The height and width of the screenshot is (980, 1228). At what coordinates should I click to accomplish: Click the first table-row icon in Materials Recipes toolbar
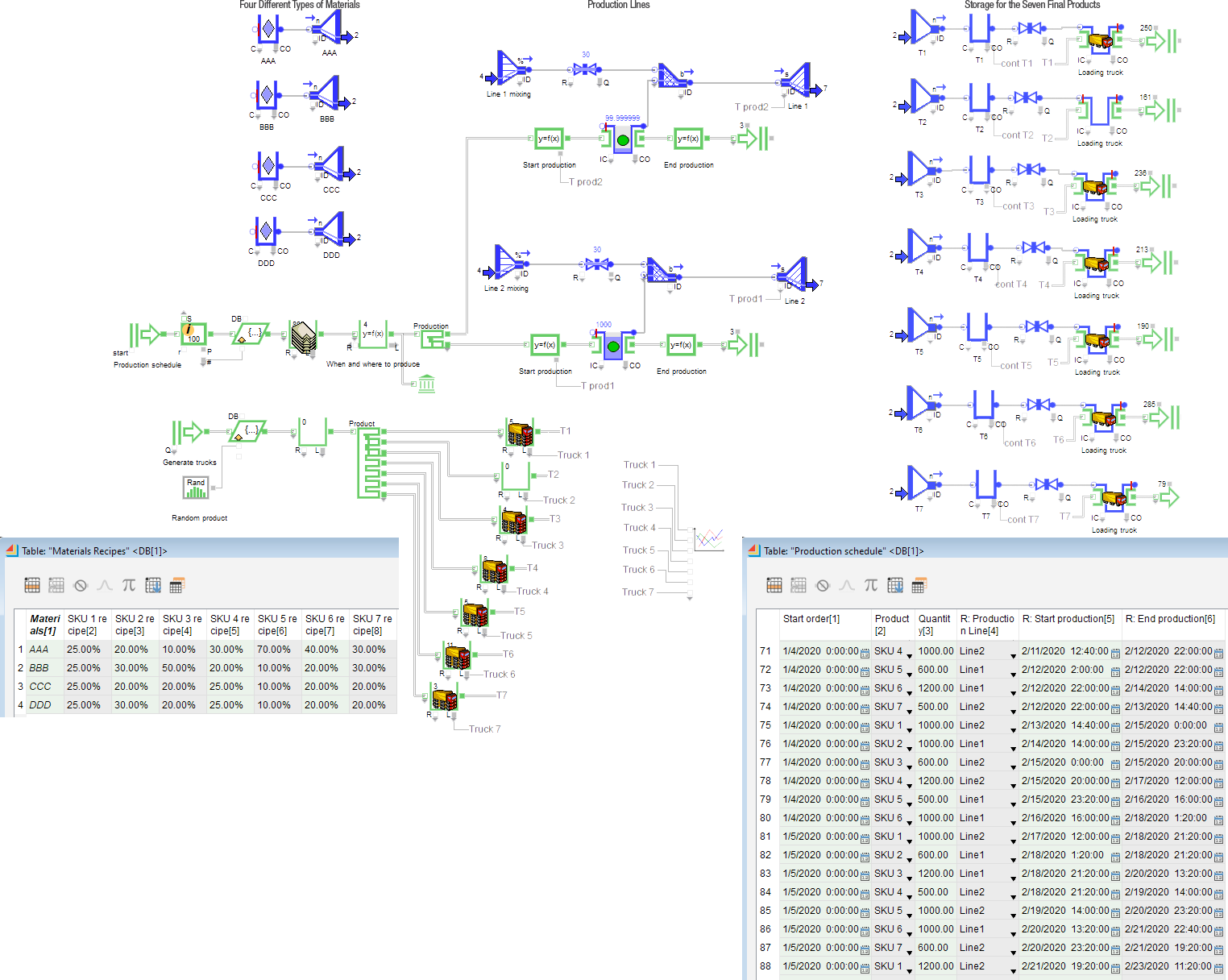point(32,586)
